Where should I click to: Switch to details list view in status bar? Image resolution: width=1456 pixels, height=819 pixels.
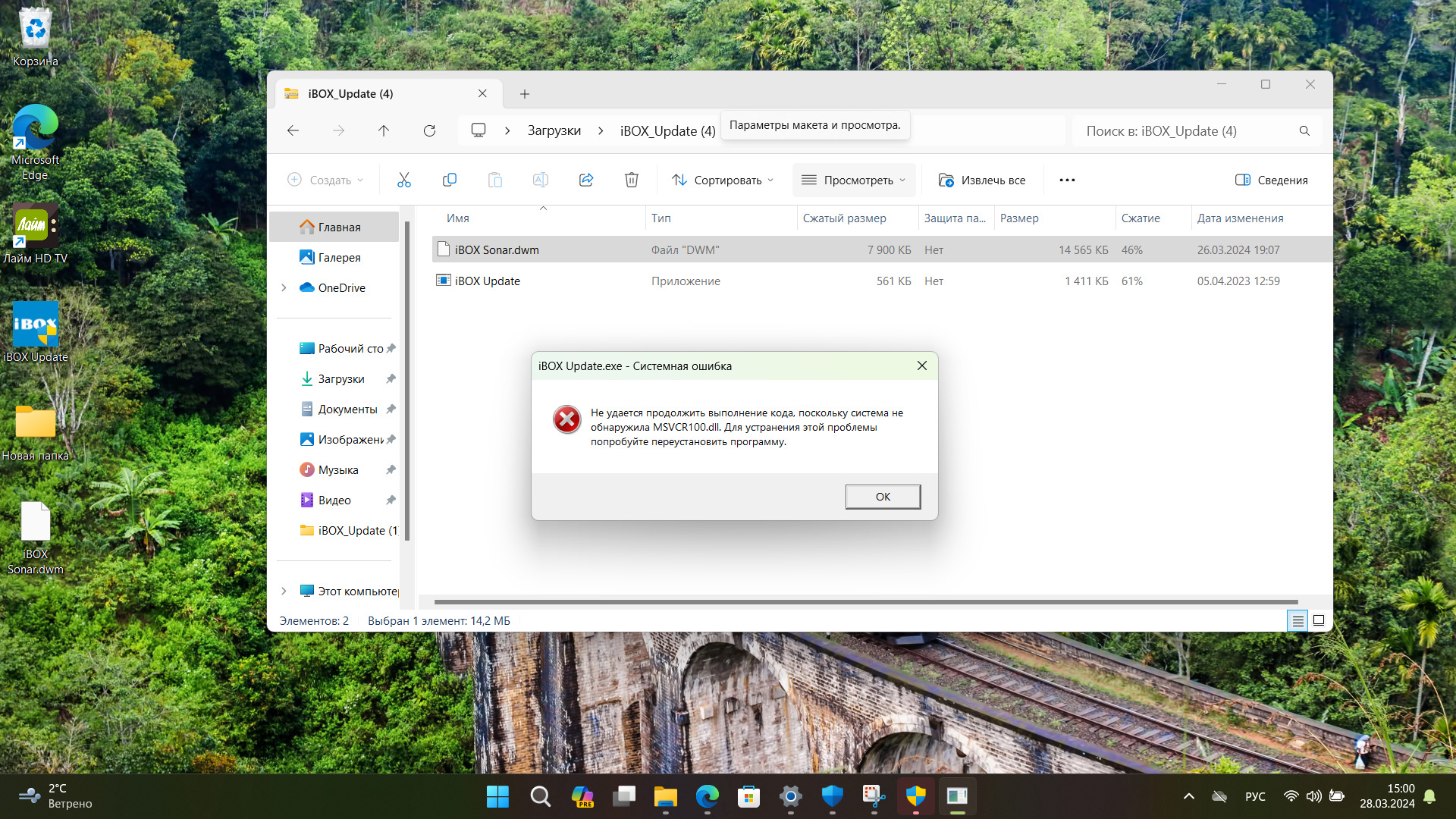point(1298,621)
